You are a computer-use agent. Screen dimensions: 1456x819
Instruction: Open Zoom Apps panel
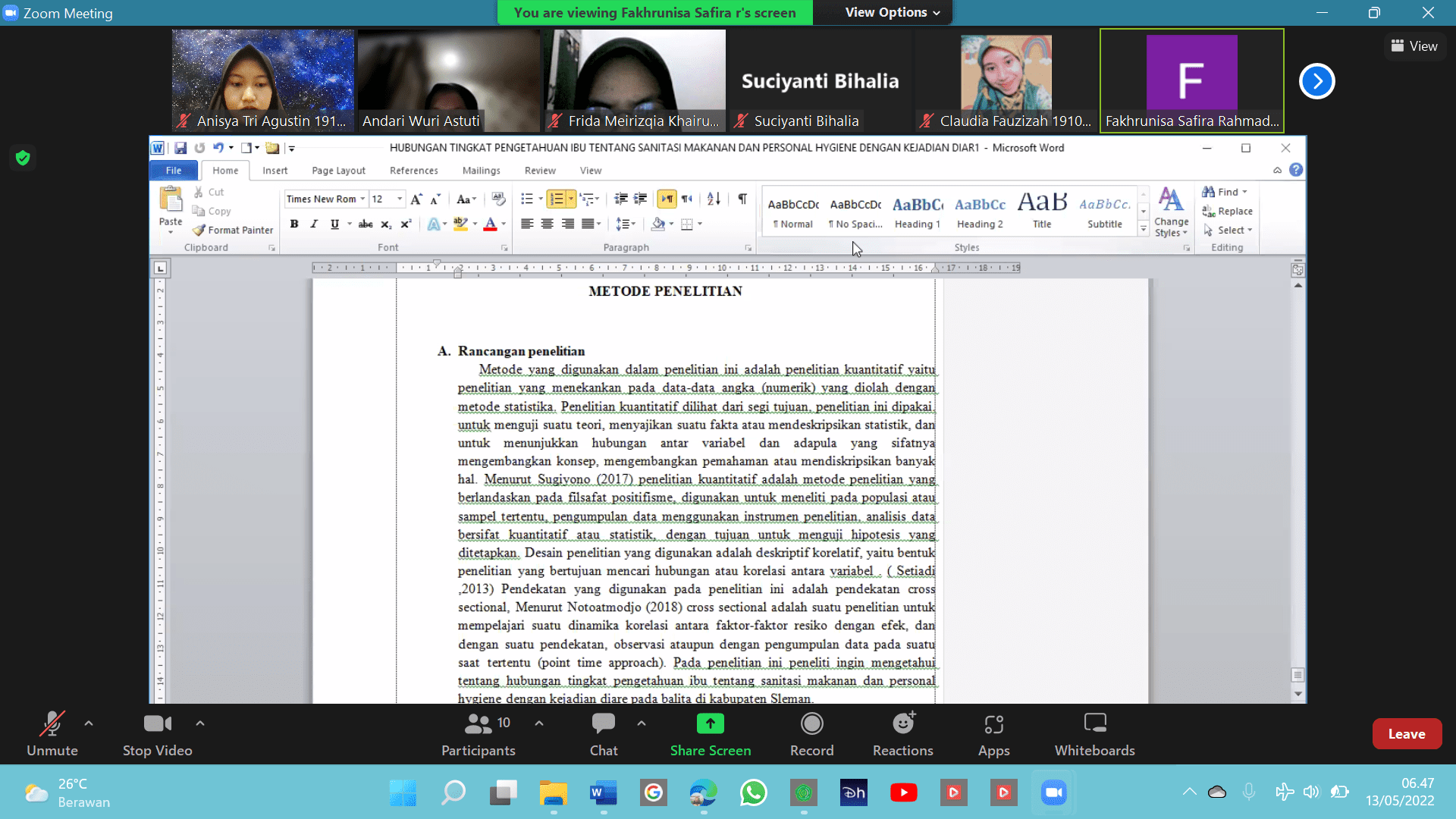click(x=993, y=734)
